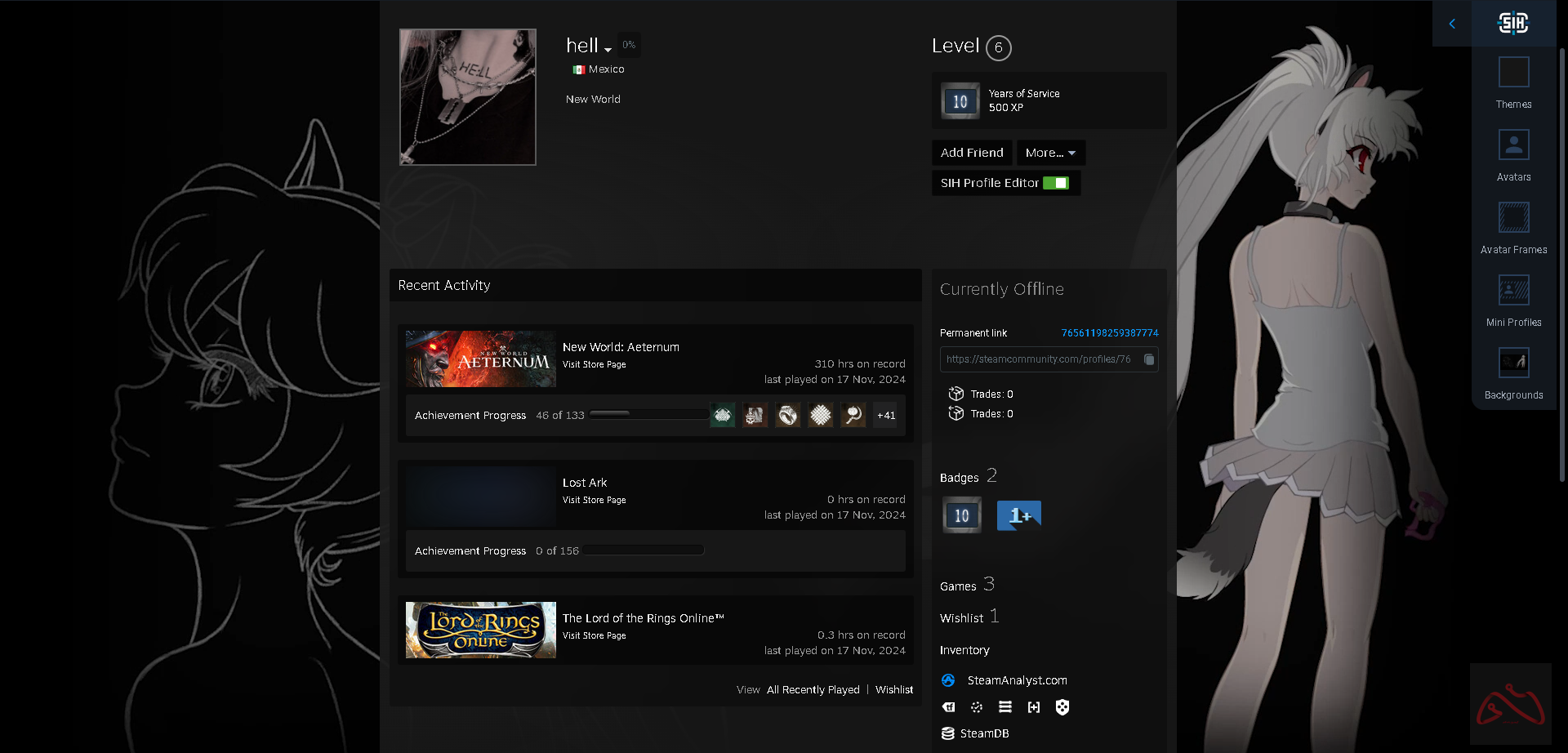This screenshot has height=753, width=1568.
Task: Open the Backgrounds sidebar icon
Action: coord(1513,363)
